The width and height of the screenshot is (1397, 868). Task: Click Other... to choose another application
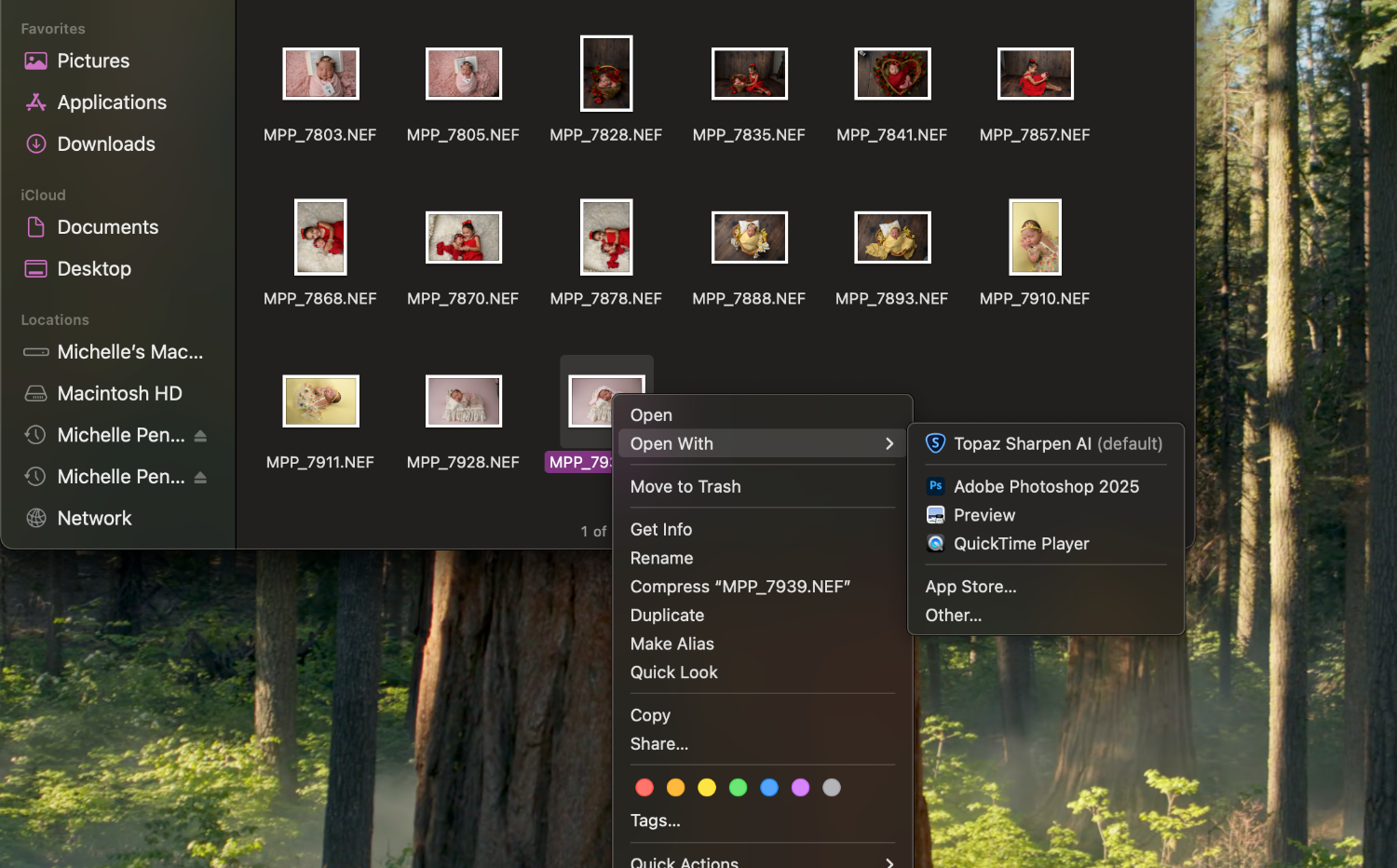(953, 616)
